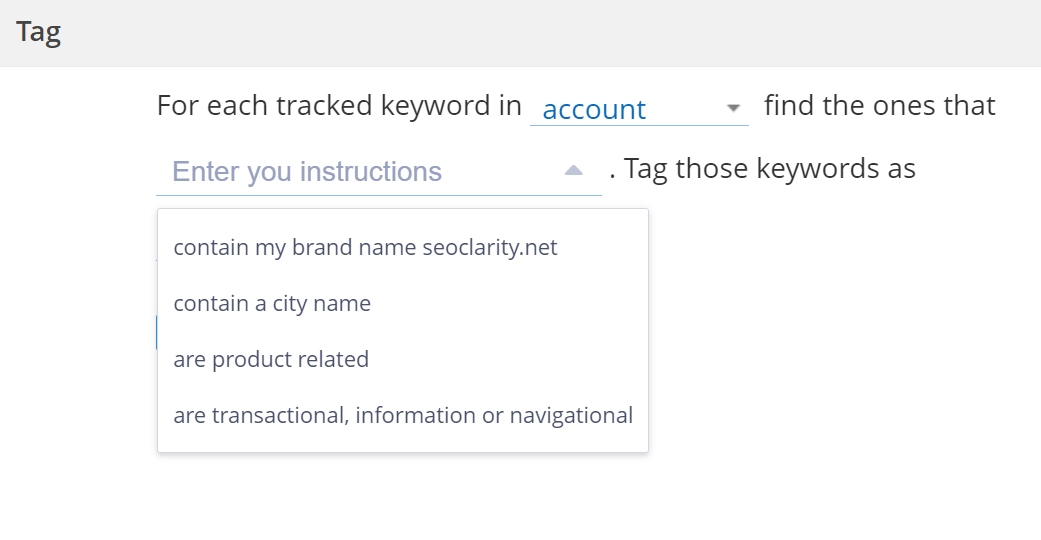Pick 'are product related' suggestion
Image resolution: width=1041 pixels, height=540 pixels.
(x=271, y=359)
